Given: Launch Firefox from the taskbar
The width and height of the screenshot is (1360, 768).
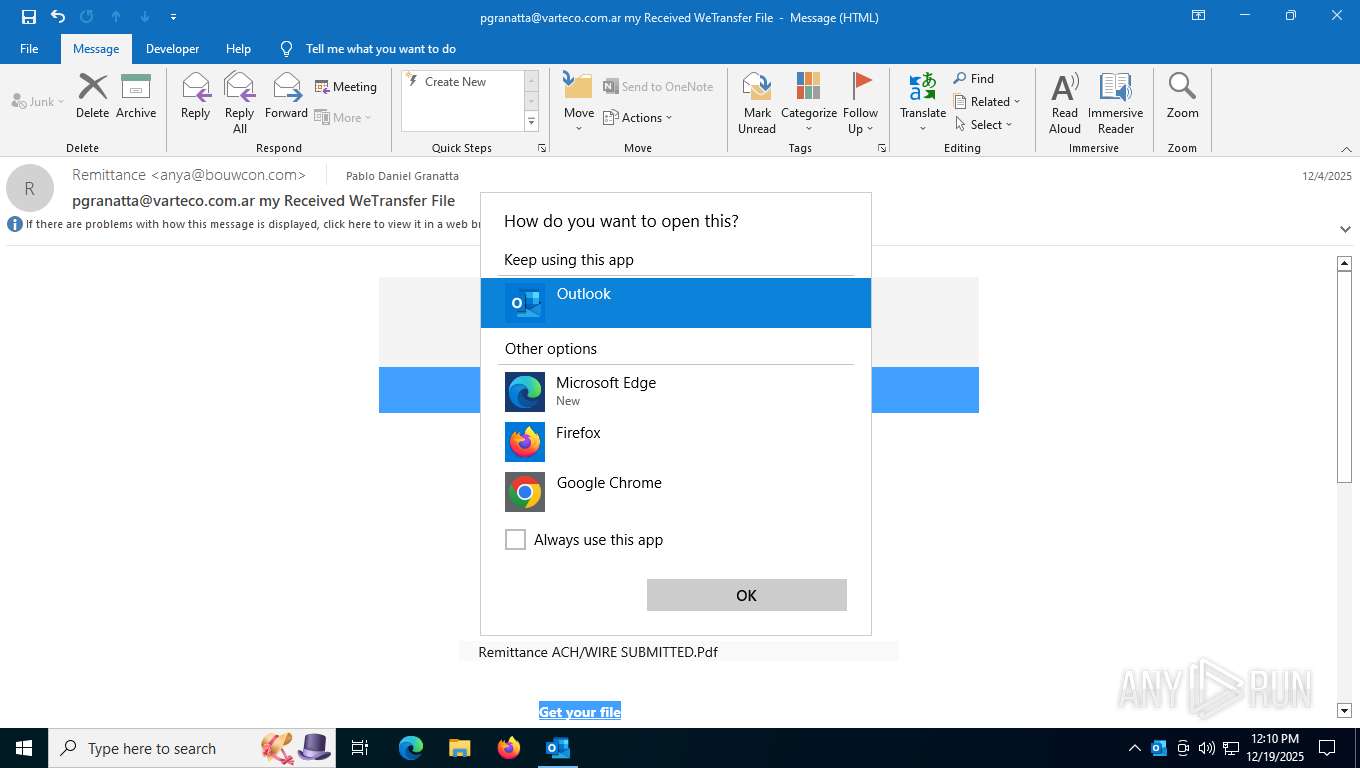Looking at the screenshot, I should [x=509, y=748].
